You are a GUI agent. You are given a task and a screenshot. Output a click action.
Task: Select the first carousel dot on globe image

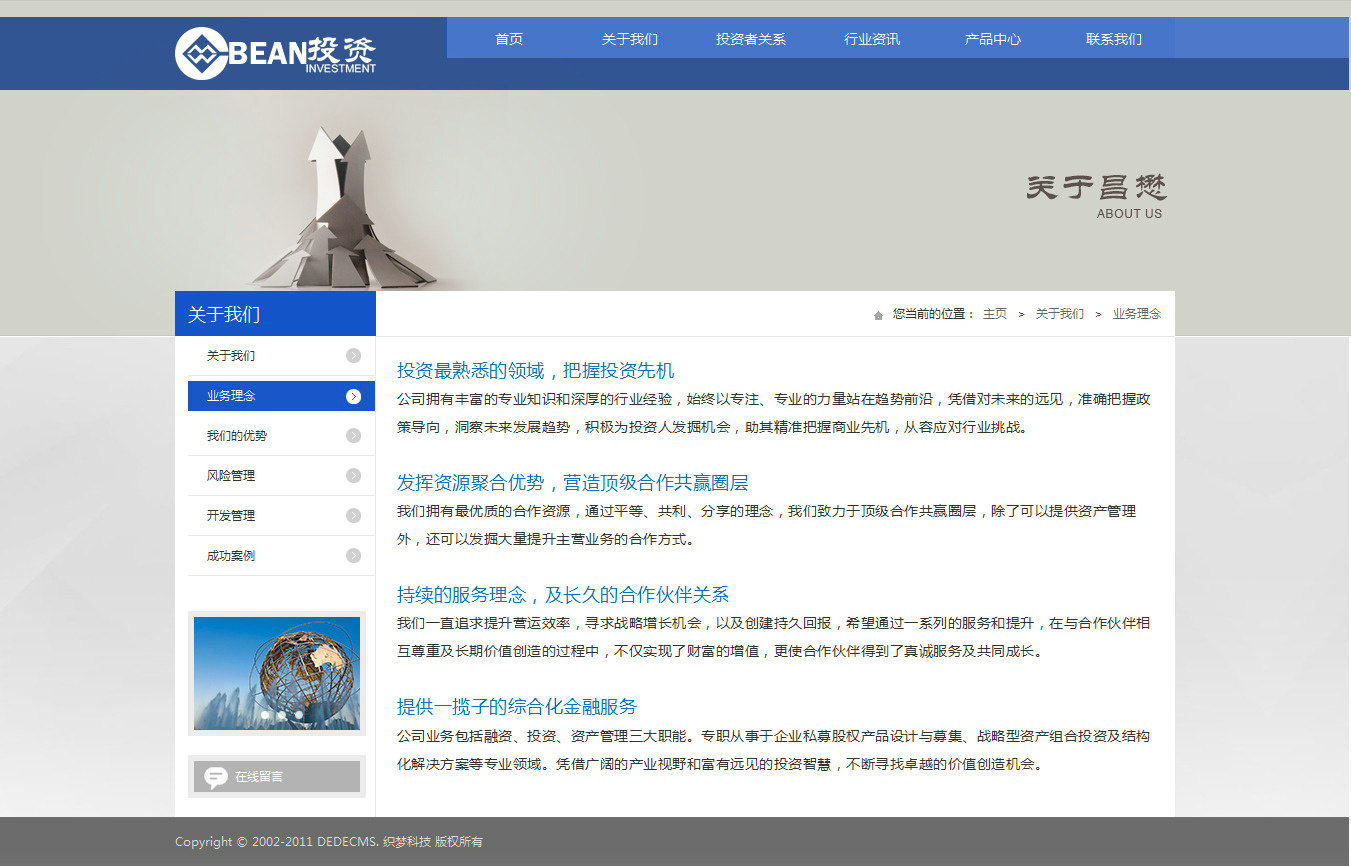(x=265, y=715)
